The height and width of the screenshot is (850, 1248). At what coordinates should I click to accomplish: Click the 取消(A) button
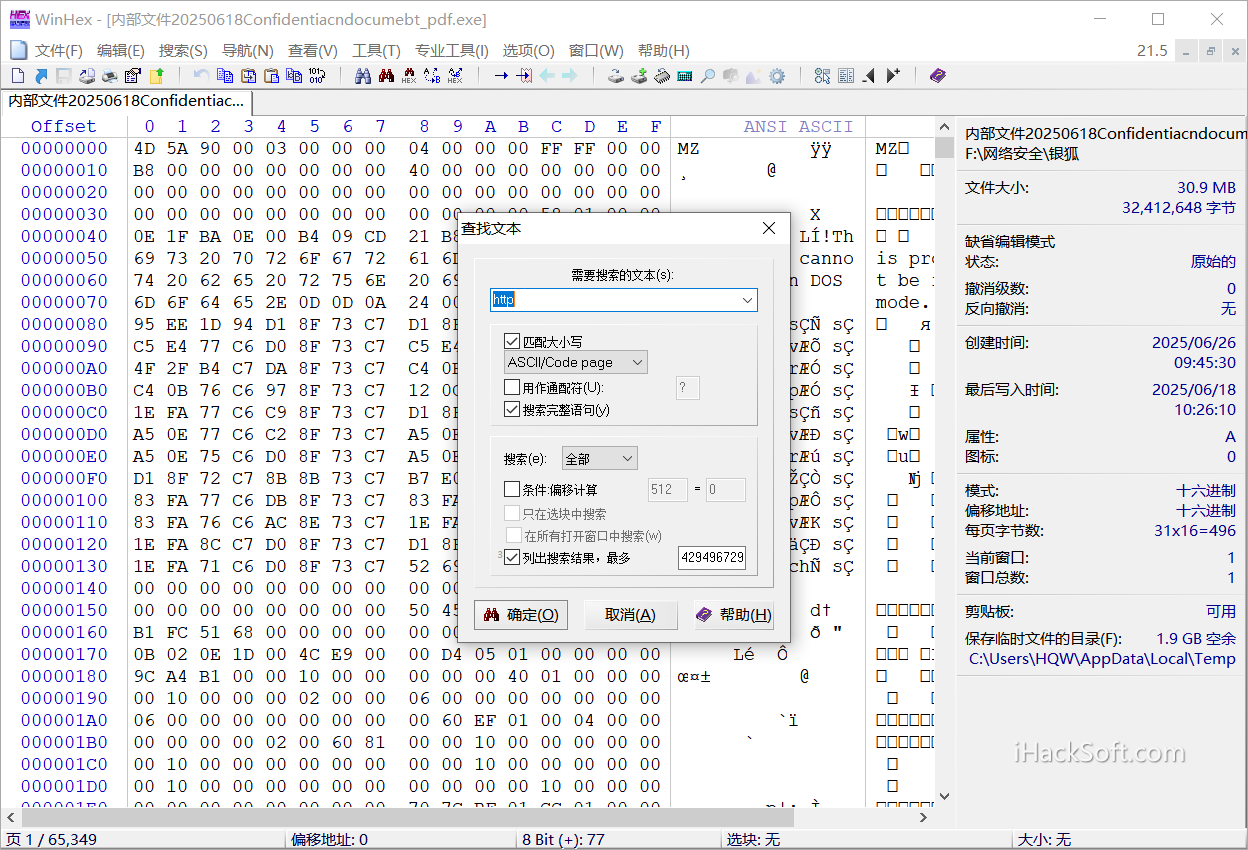pos(630,615)
